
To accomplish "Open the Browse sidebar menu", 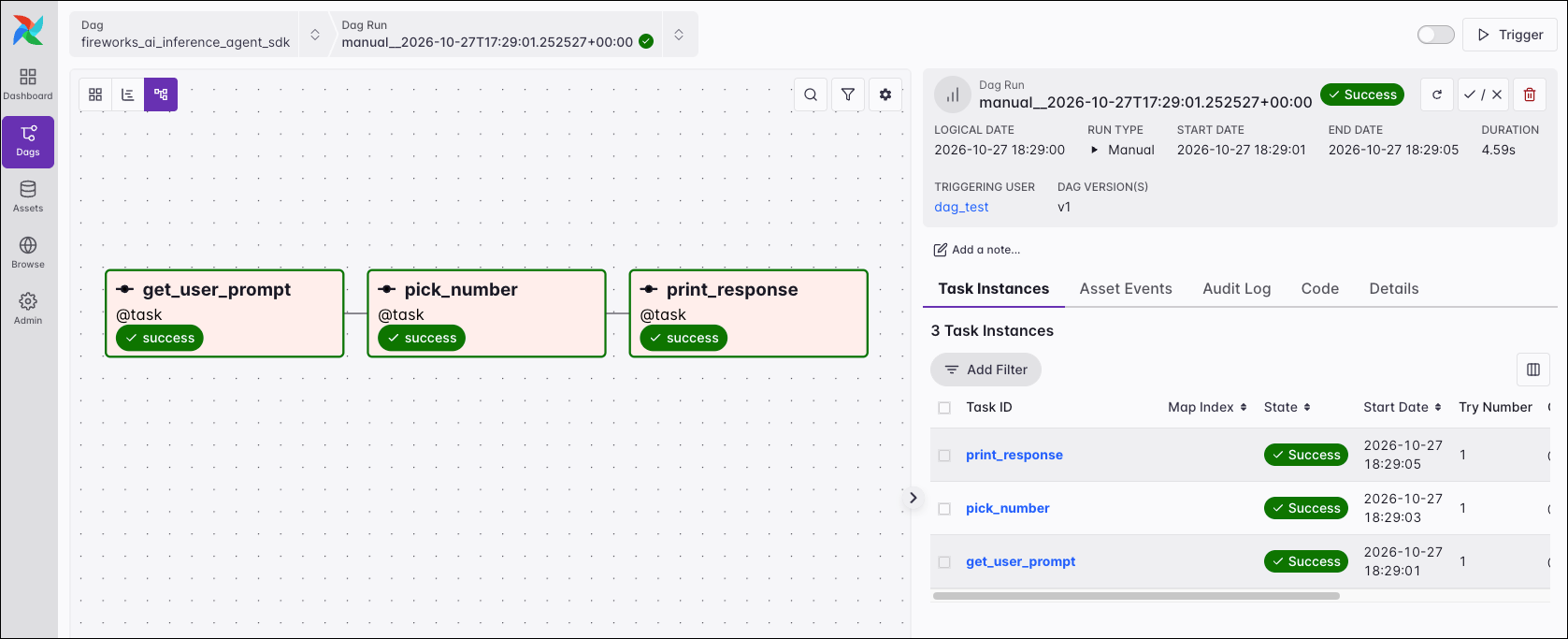I will (x=28, y=253).
